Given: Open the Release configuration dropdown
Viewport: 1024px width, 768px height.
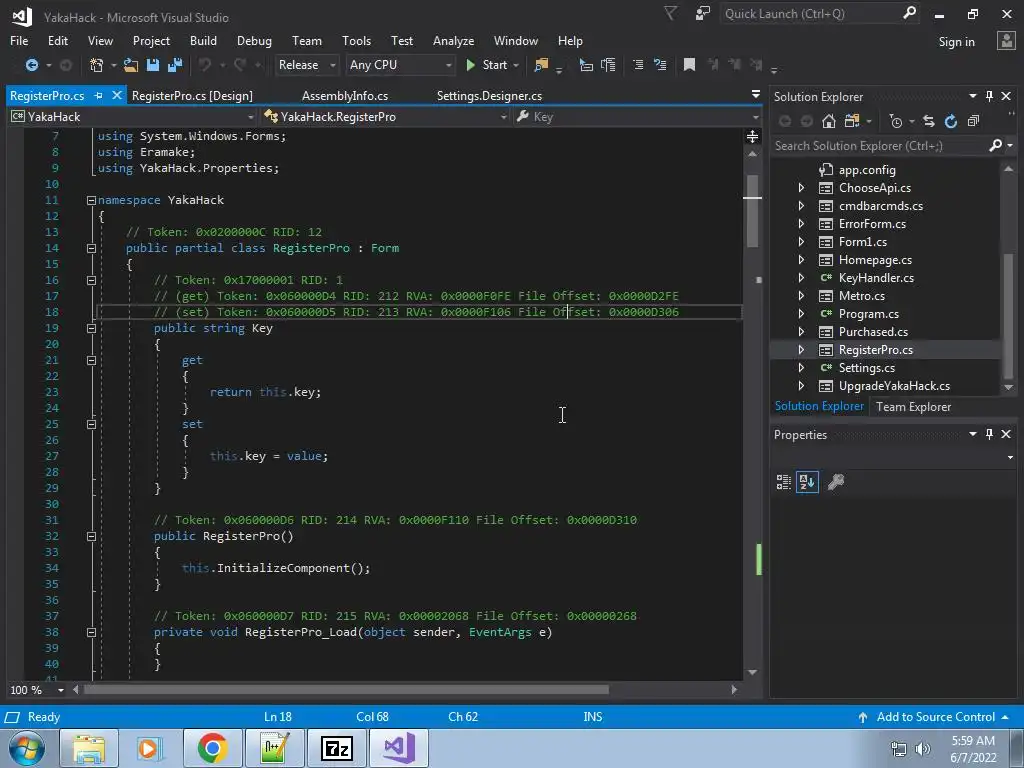Looking at the screenshot, I should 306,65.
